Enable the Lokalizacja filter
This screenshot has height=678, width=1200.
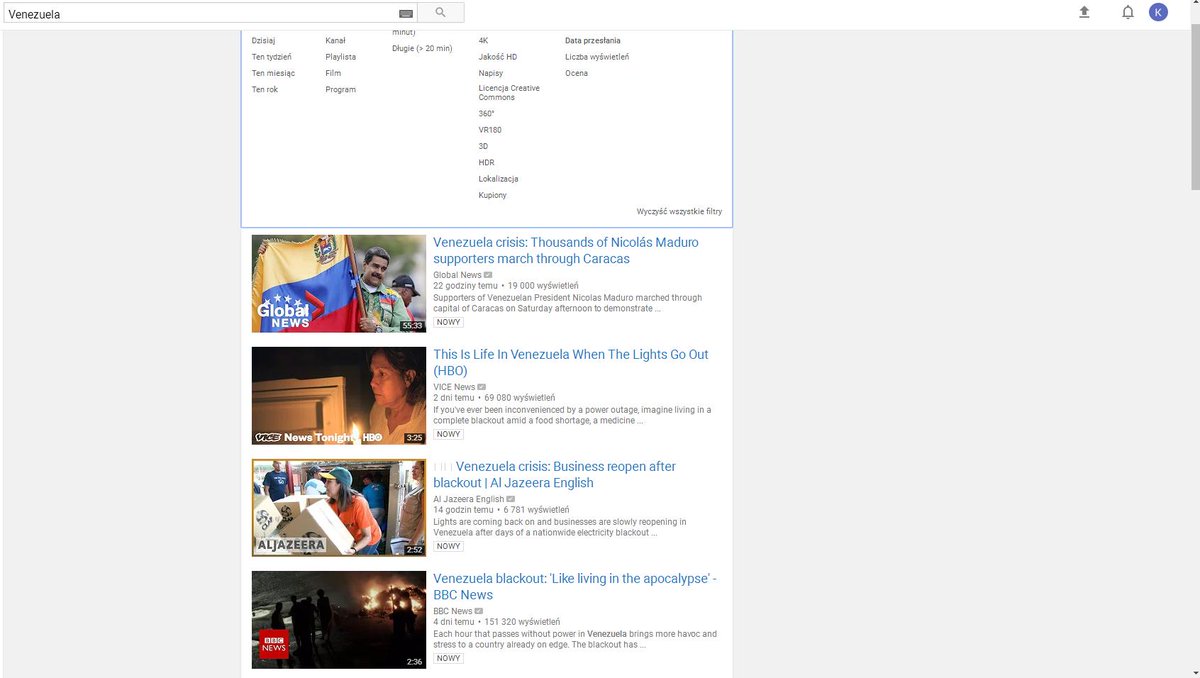click(x=498, y=179)
